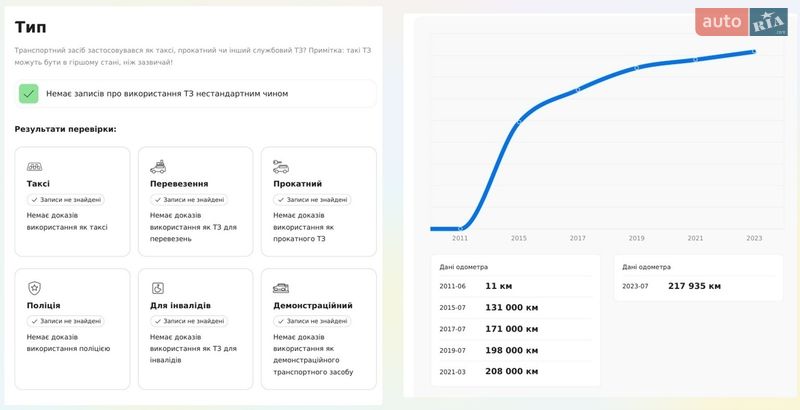Select the 2023-07 odometer entry 217 935 км

point(693,286)
